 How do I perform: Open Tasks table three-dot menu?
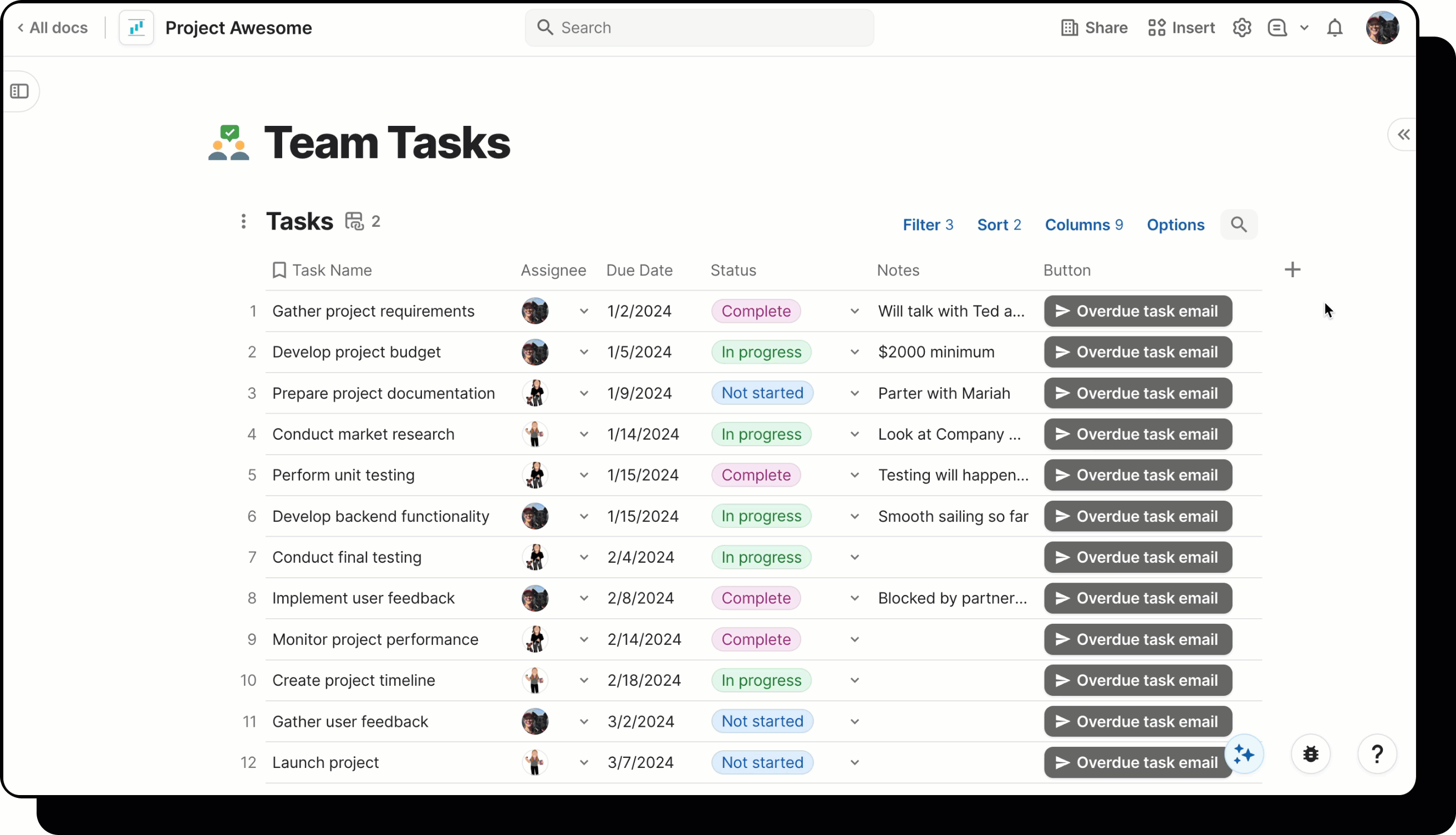click(x=244, y=221)
